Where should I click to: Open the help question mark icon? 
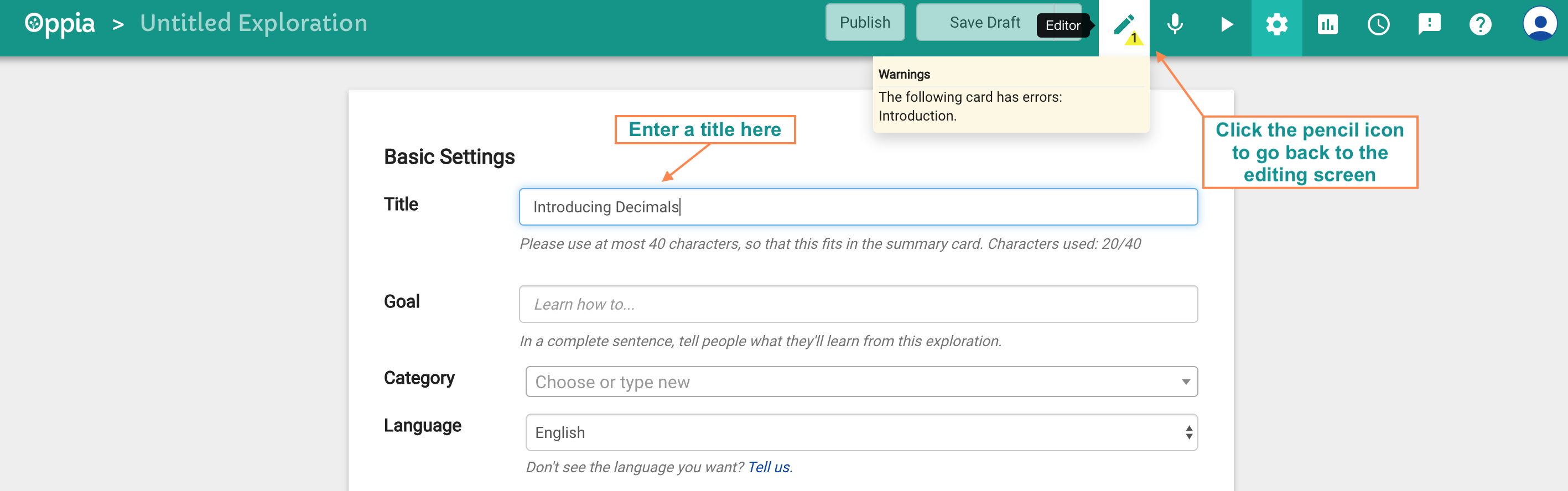tap(1479, 25)
